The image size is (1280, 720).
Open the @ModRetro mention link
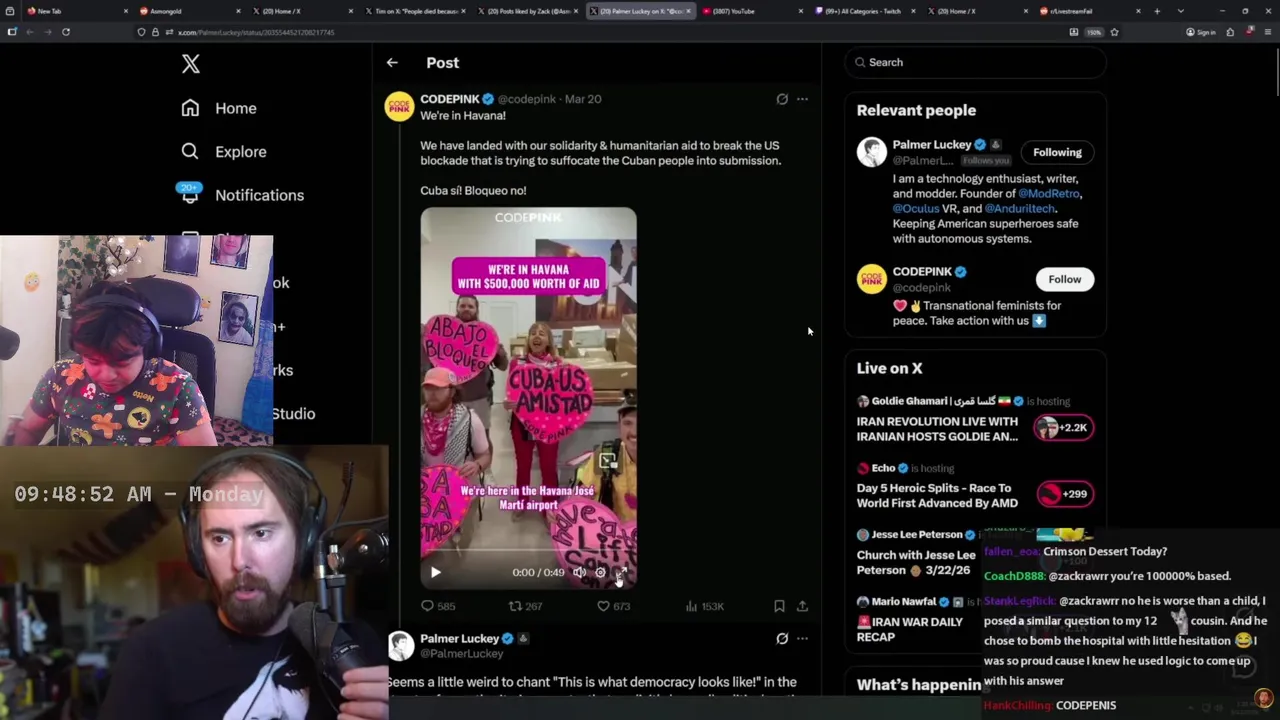pos(1049,193)
